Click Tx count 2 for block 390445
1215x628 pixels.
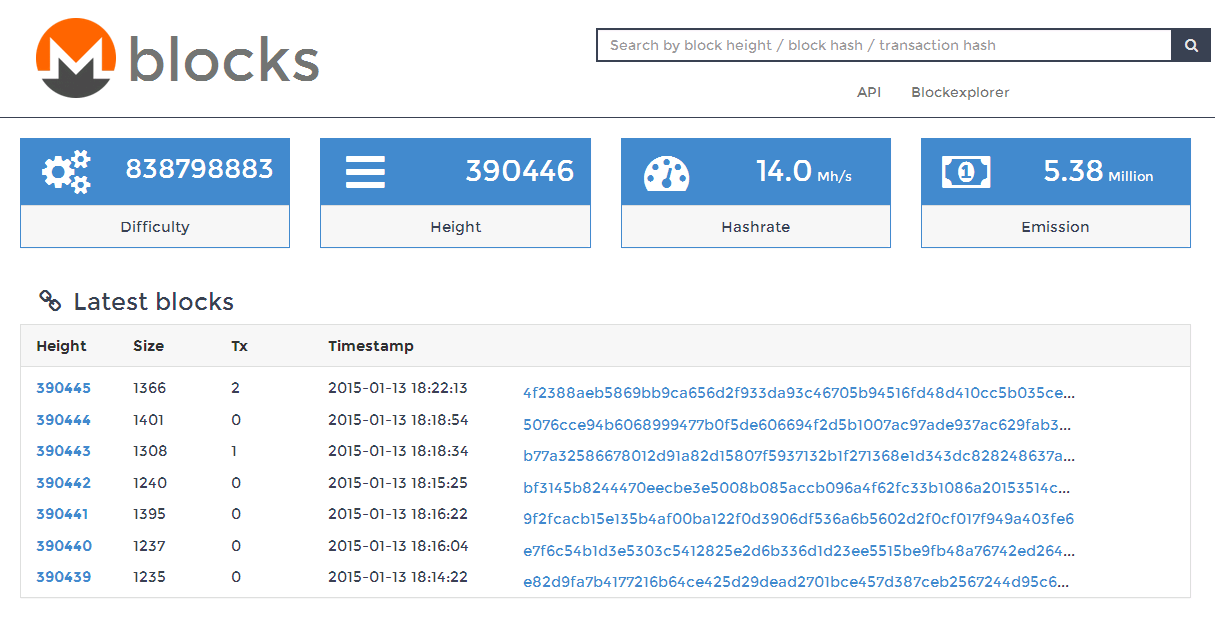pyautogui.click(x=236, y=388)
